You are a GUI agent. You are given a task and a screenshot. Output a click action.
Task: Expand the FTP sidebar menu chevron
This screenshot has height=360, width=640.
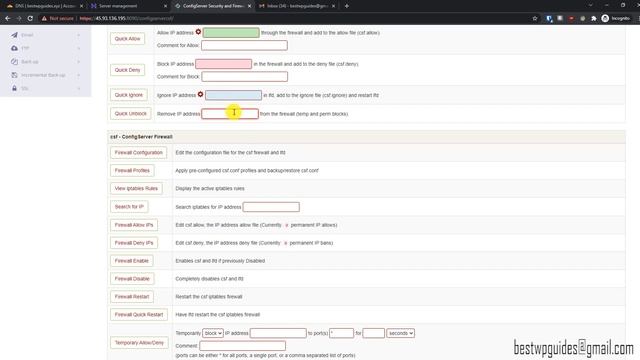78,48
